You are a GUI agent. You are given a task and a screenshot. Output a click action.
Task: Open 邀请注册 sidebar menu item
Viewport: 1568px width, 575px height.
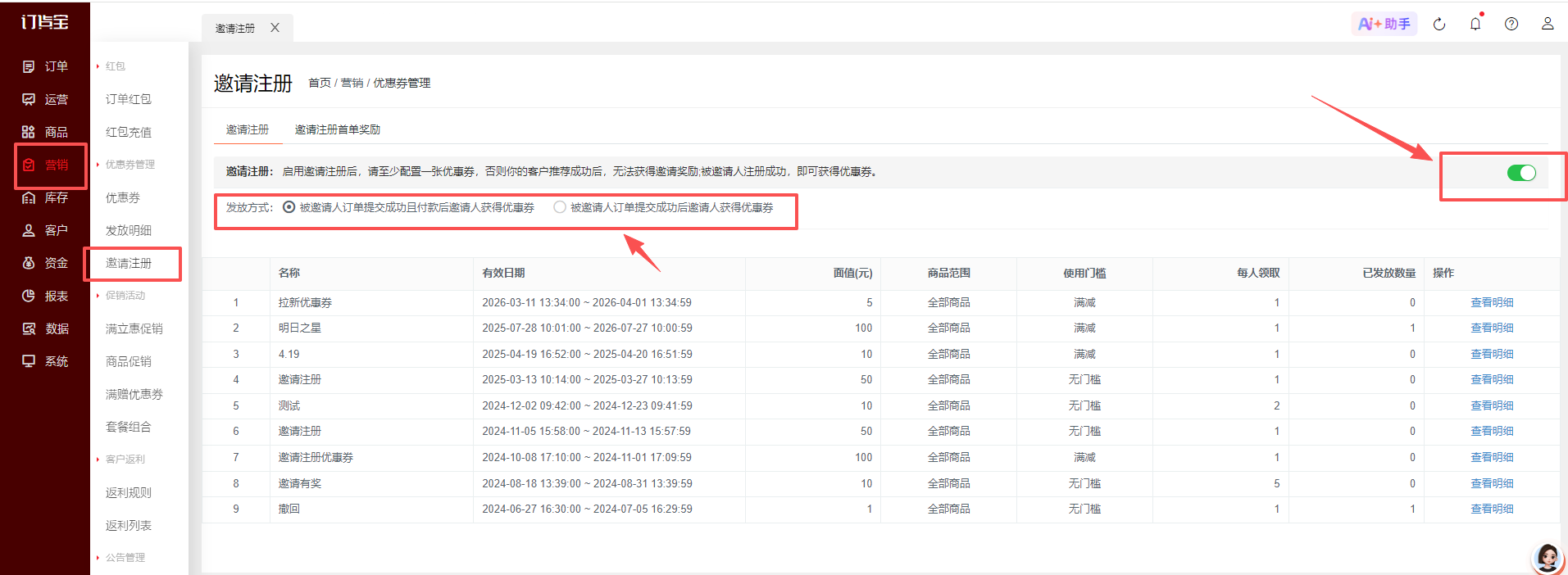point(129,263)
